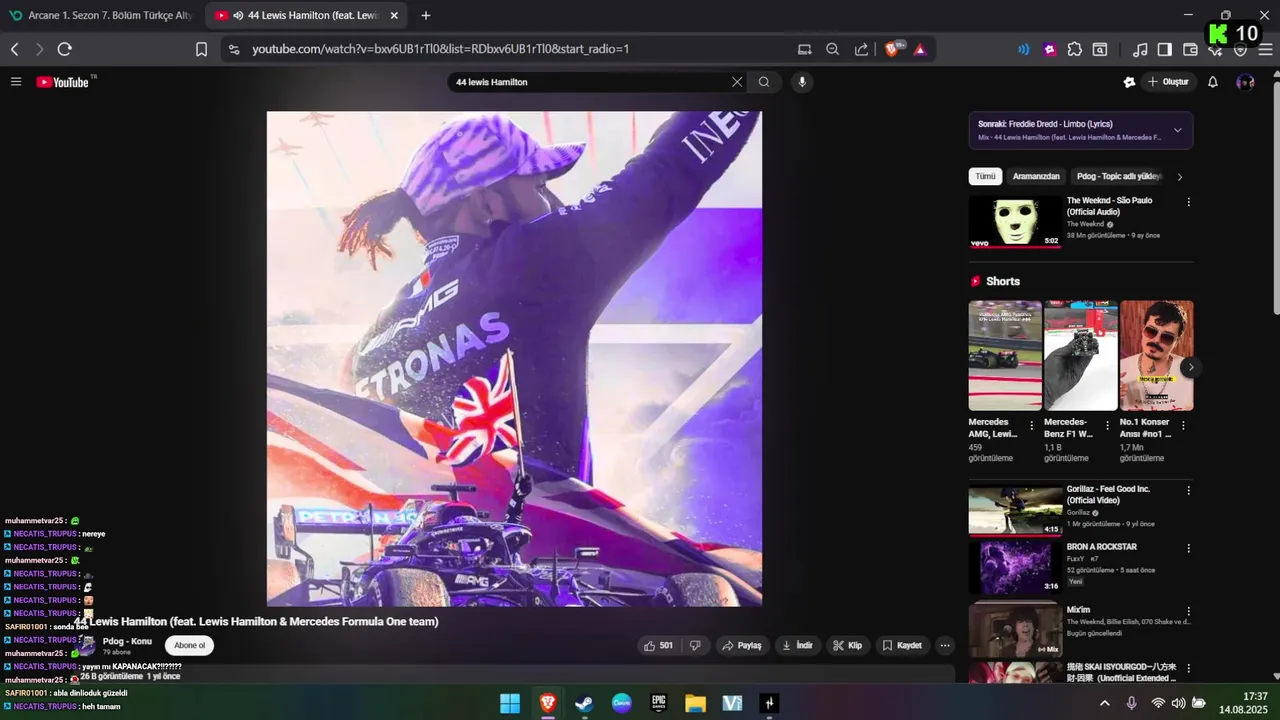The image size is (1280, 720).
Task: Share the video with Paylaş
Action: [742, 645]
